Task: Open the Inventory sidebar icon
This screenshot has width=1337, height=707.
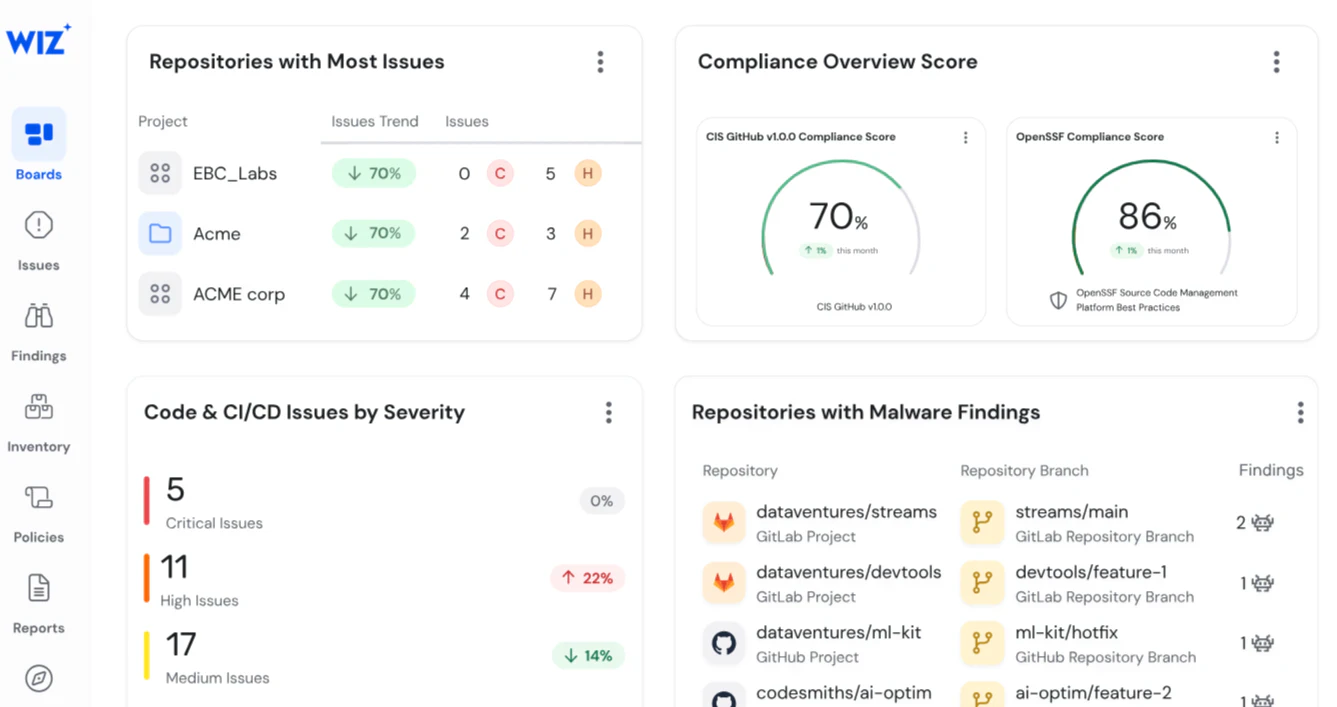Action: pyautogui.click(x=38, y=408)
